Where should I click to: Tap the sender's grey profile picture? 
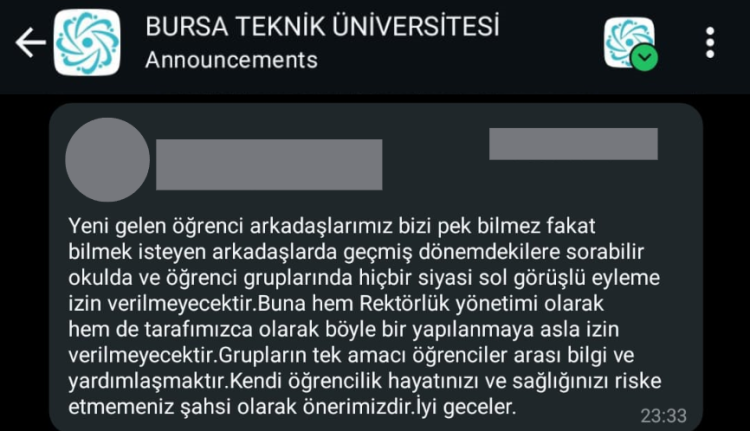click(107, 160)
